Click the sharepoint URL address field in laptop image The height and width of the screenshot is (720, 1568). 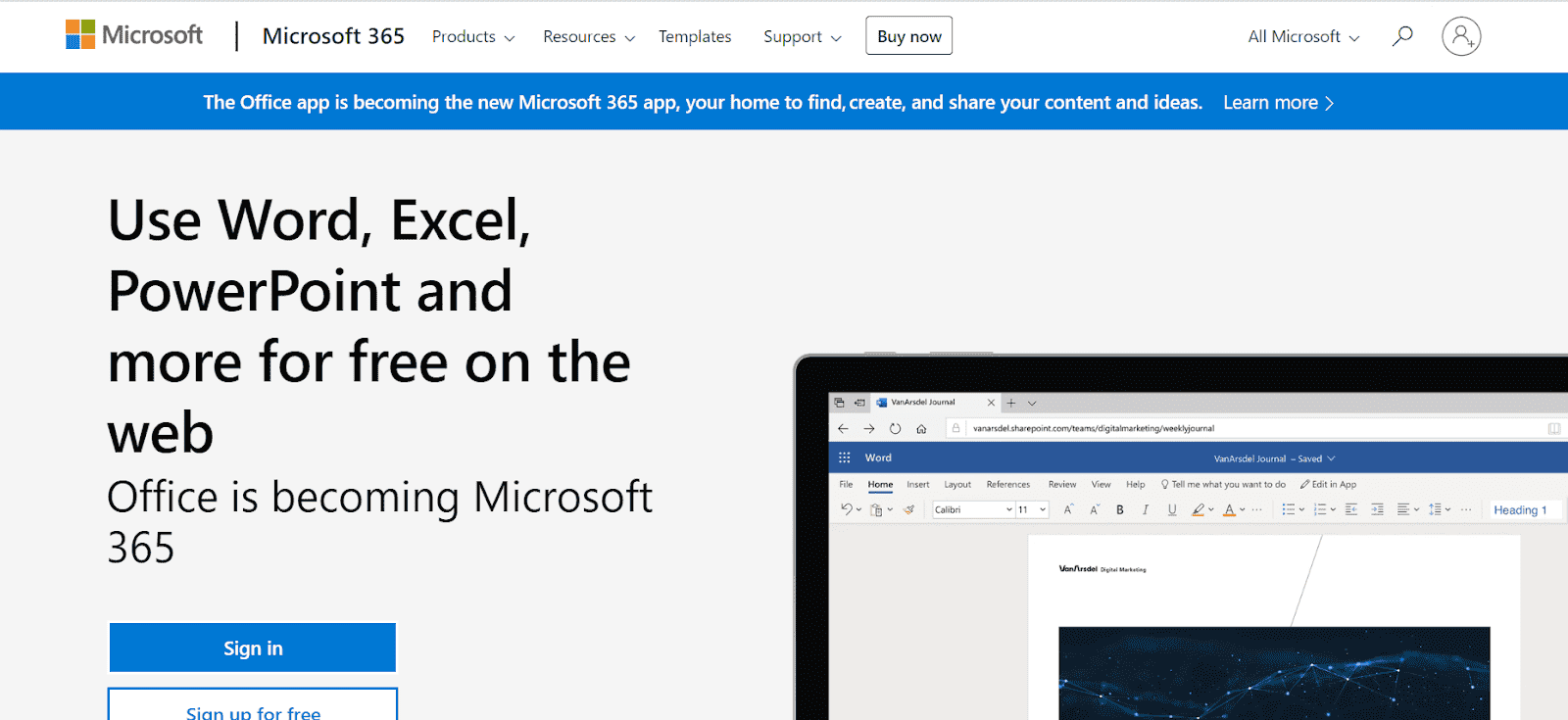pos(1257,428)
